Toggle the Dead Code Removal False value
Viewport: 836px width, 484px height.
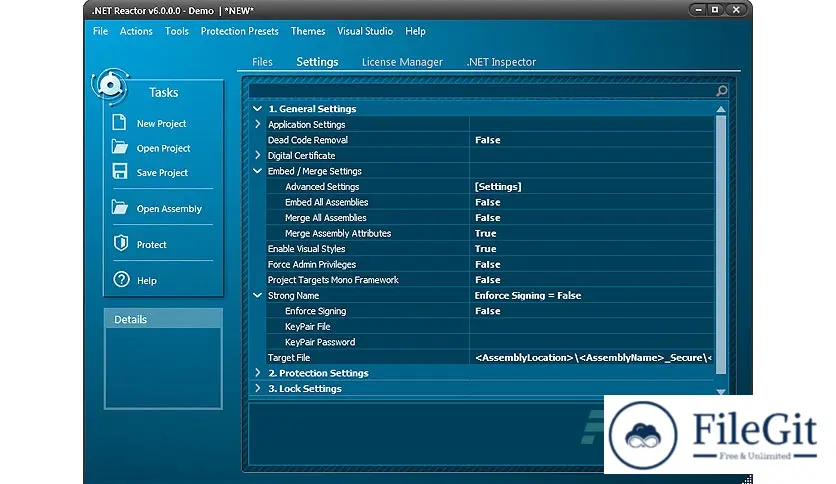coord(487,140)
